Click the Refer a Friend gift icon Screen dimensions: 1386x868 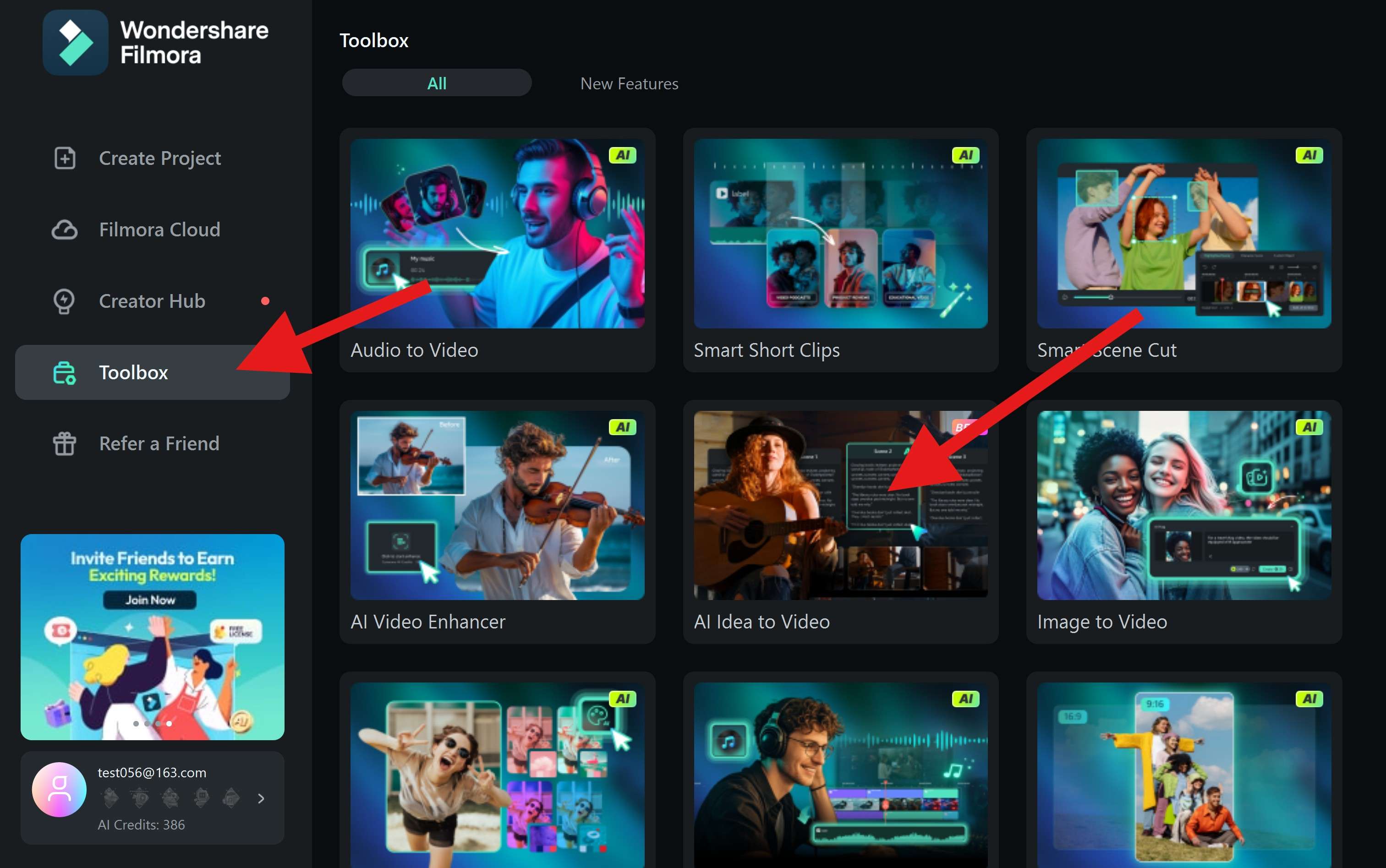64,444
